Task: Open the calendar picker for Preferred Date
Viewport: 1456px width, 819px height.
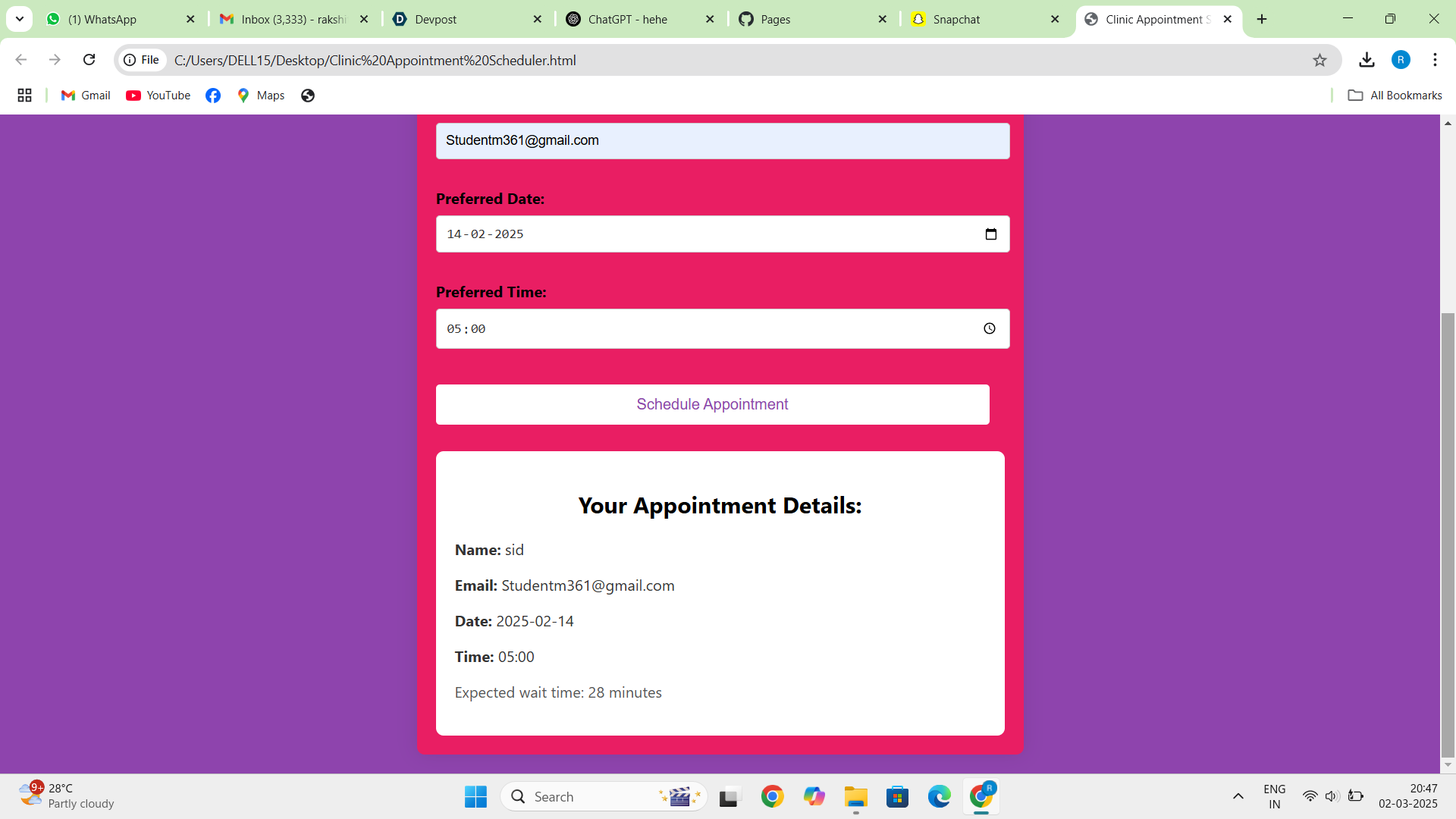Action: [x=990, y=234]
